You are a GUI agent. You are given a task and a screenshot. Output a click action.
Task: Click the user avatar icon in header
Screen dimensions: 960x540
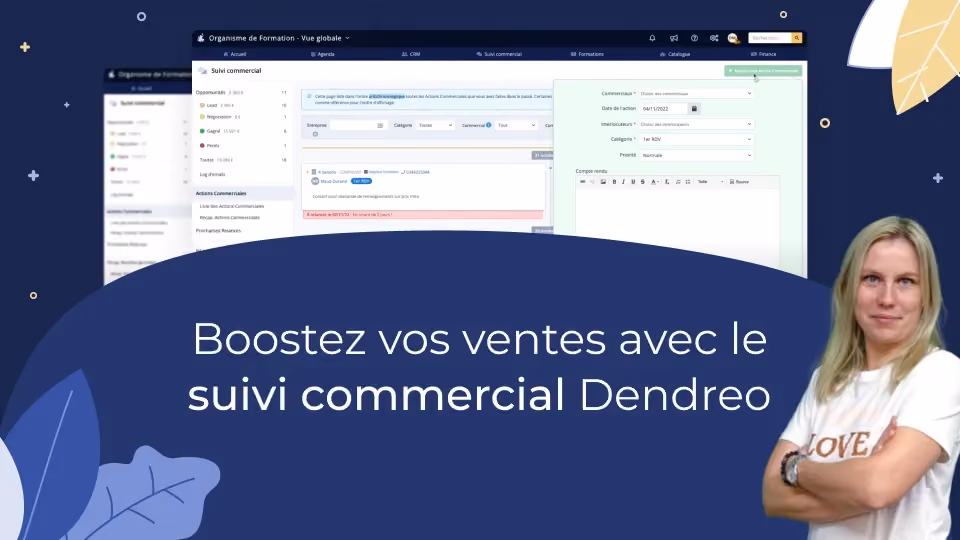732,38
